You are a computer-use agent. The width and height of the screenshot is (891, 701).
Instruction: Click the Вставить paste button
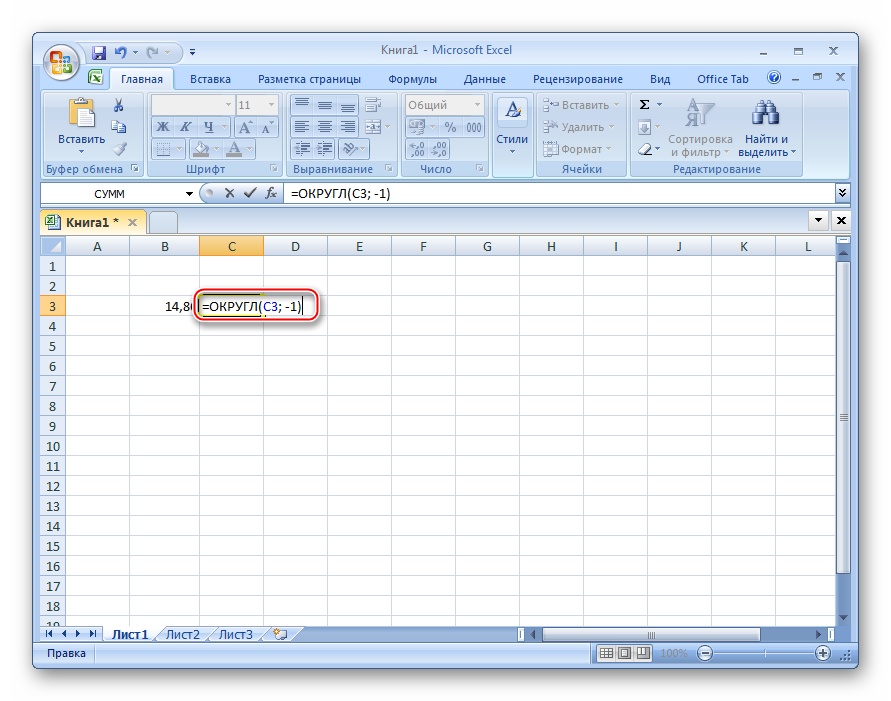coord(81,125)
